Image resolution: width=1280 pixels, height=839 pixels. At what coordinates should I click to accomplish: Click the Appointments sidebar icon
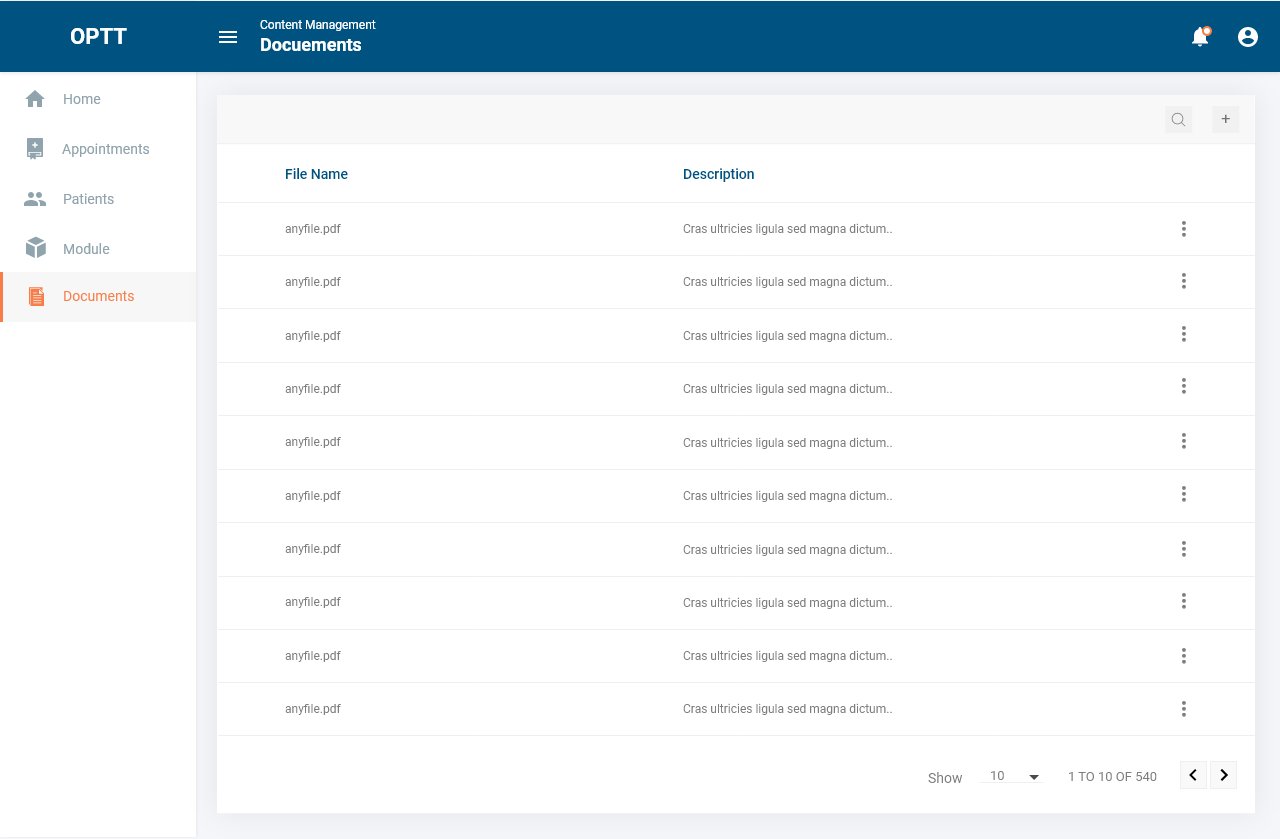click(35, 149)
